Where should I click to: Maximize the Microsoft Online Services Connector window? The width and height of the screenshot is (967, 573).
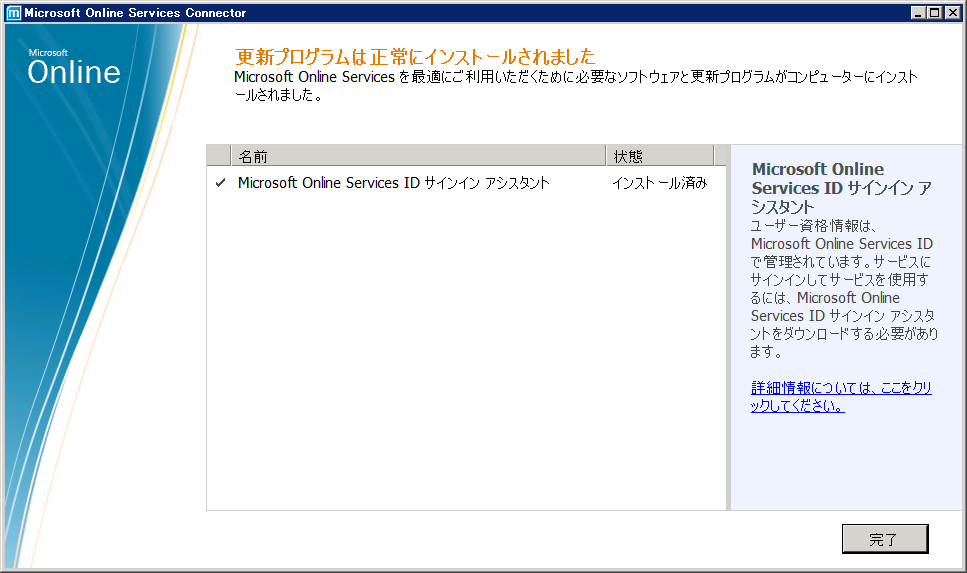935,12
